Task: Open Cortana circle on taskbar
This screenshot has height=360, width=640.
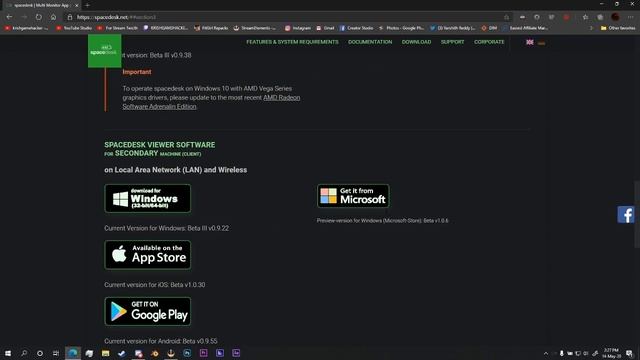Action: [x=40, y=353]
